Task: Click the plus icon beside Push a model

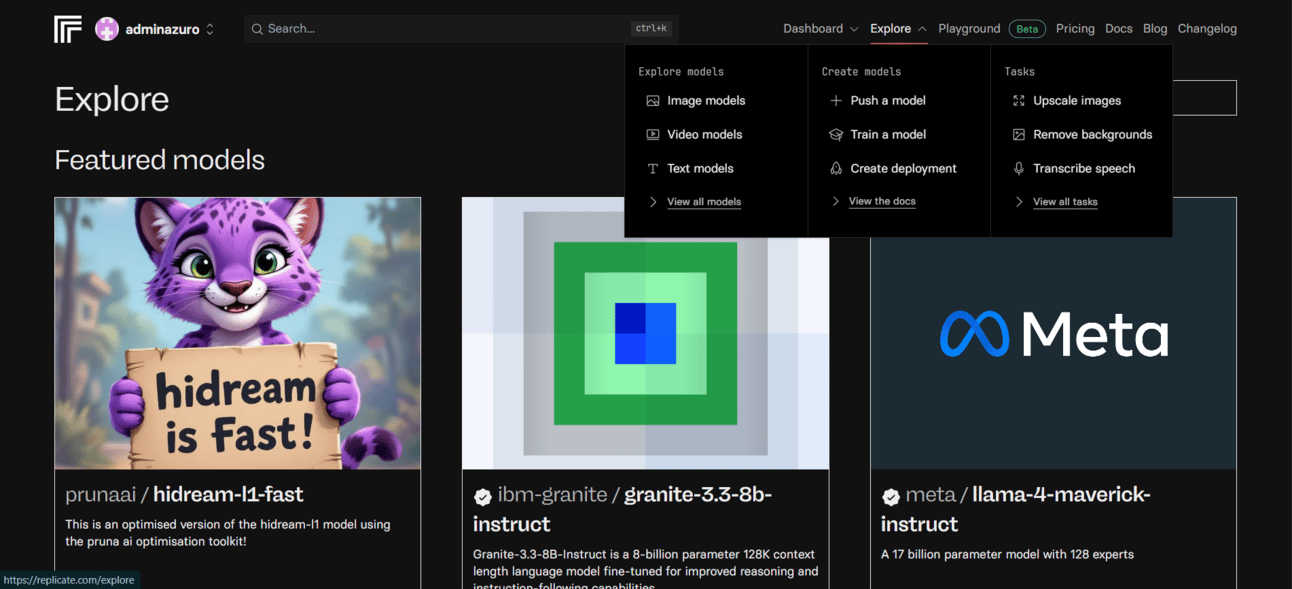Action: click(836, 101)
